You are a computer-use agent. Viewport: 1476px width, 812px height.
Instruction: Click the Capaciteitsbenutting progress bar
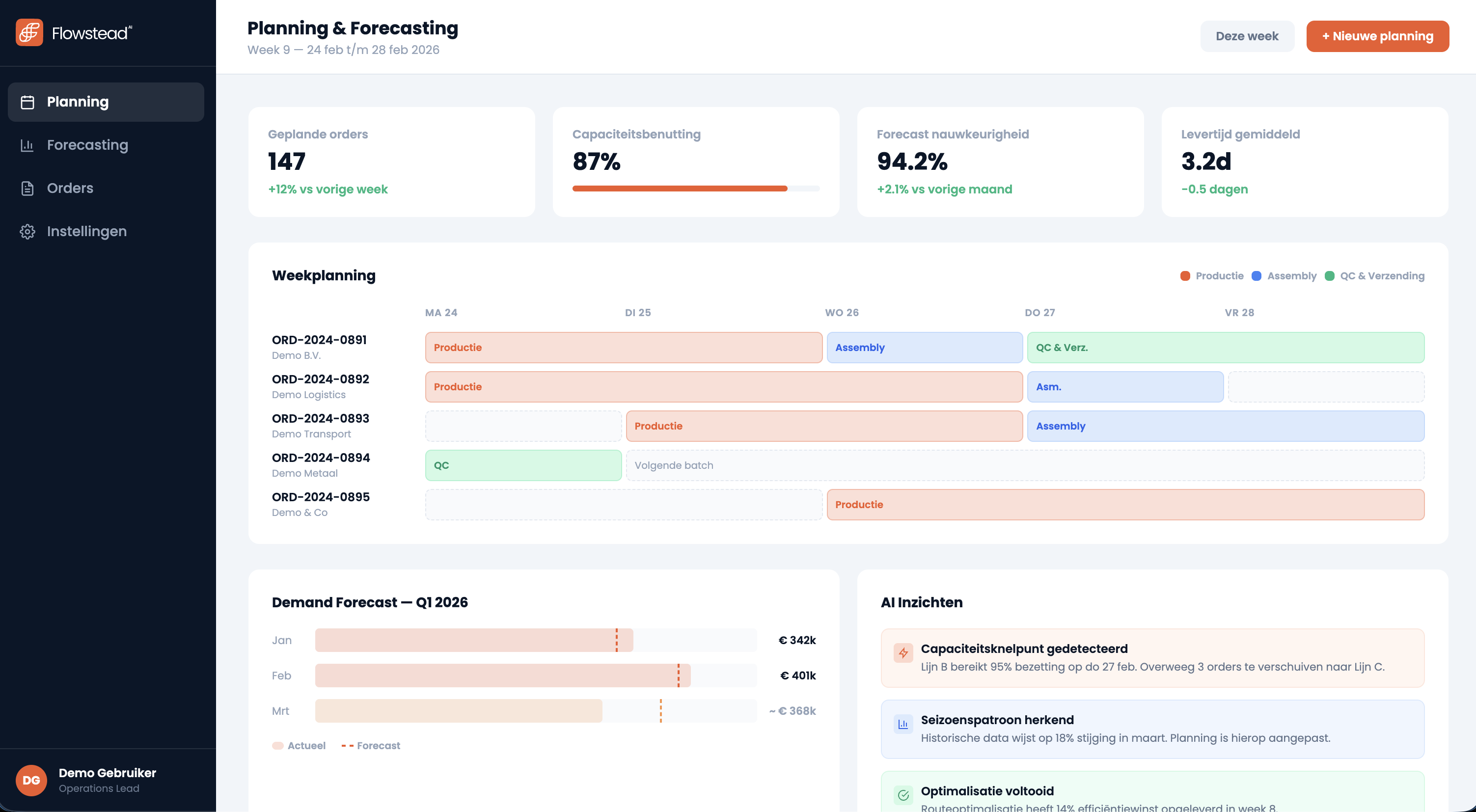695,189
